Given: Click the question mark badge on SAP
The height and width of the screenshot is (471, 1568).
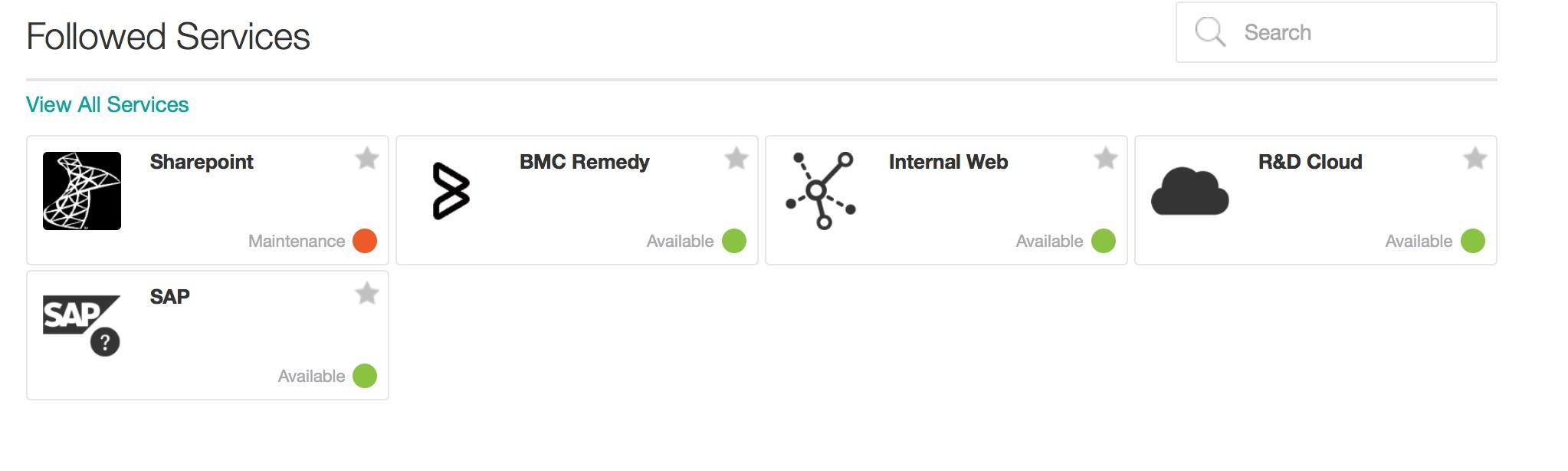Looking at the screenshot, I should click(105, 342).
